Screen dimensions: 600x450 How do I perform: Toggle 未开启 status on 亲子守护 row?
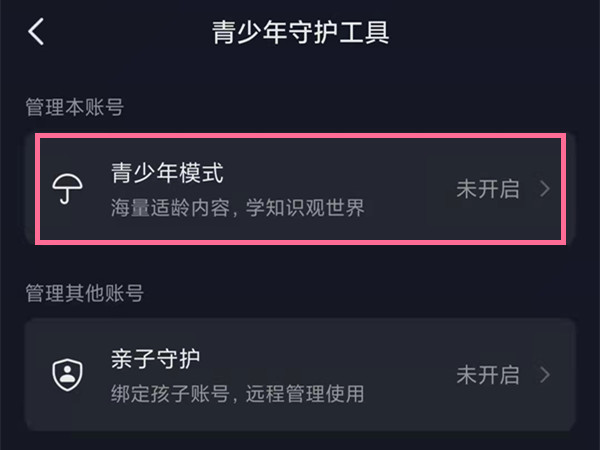tap(488, 375)
